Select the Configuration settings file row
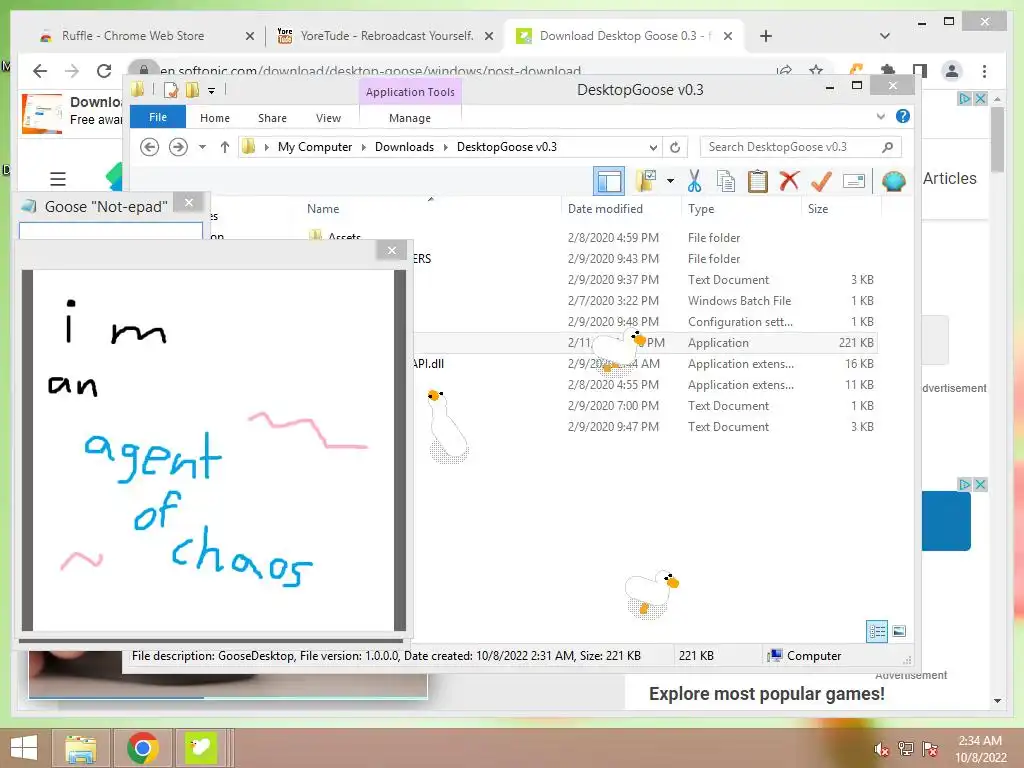This screenshot has height=768, width=1024. [643, 322]
